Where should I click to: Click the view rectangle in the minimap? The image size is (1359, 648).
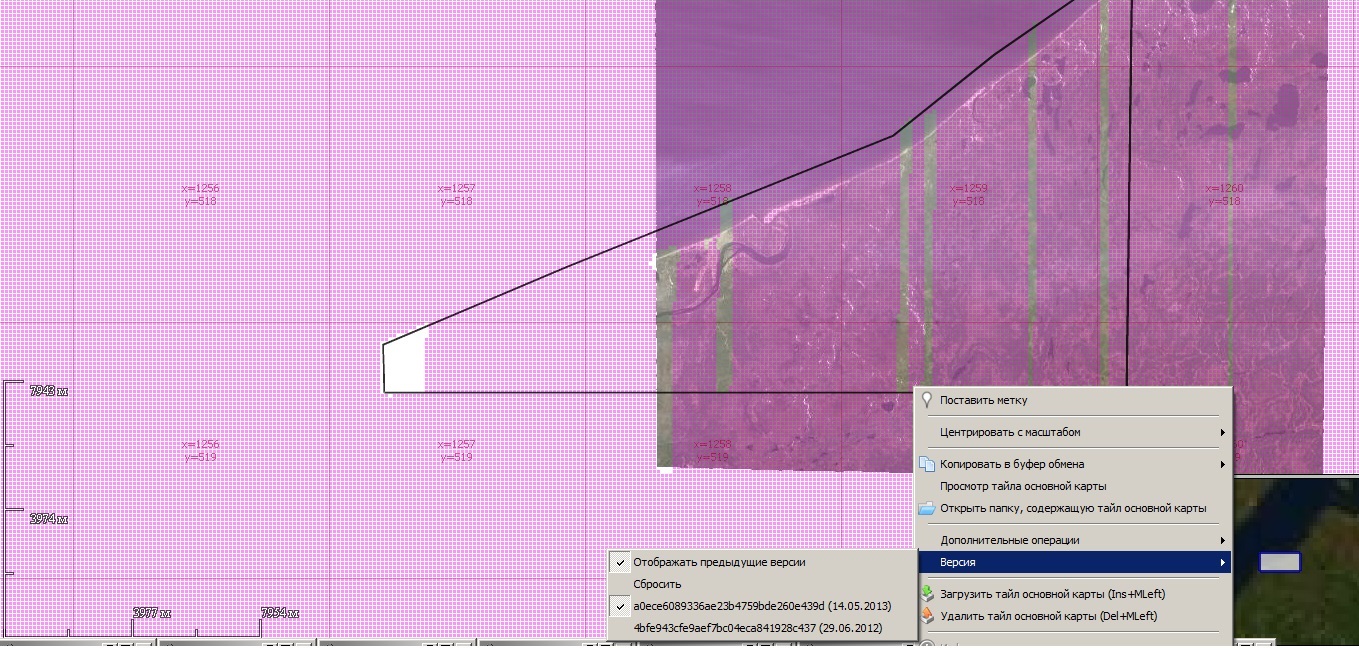[x=1279, y=562]
